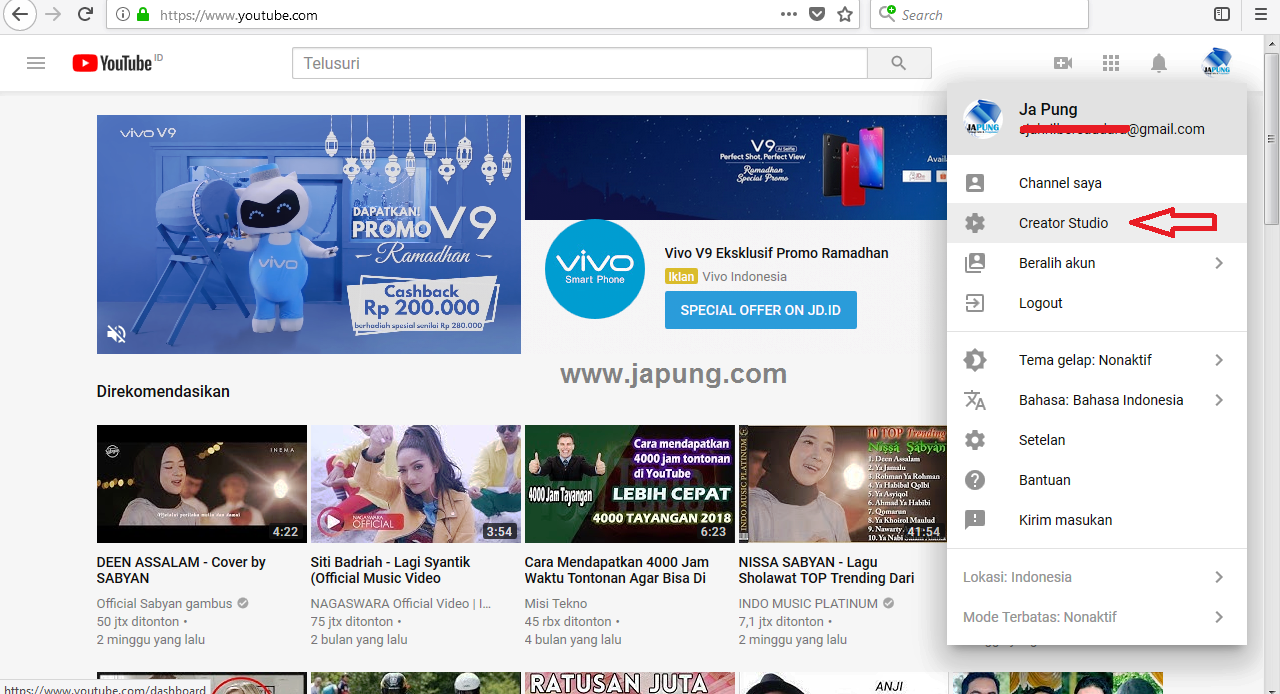Click the Tema gelap brightness icon

click(975, 360)
